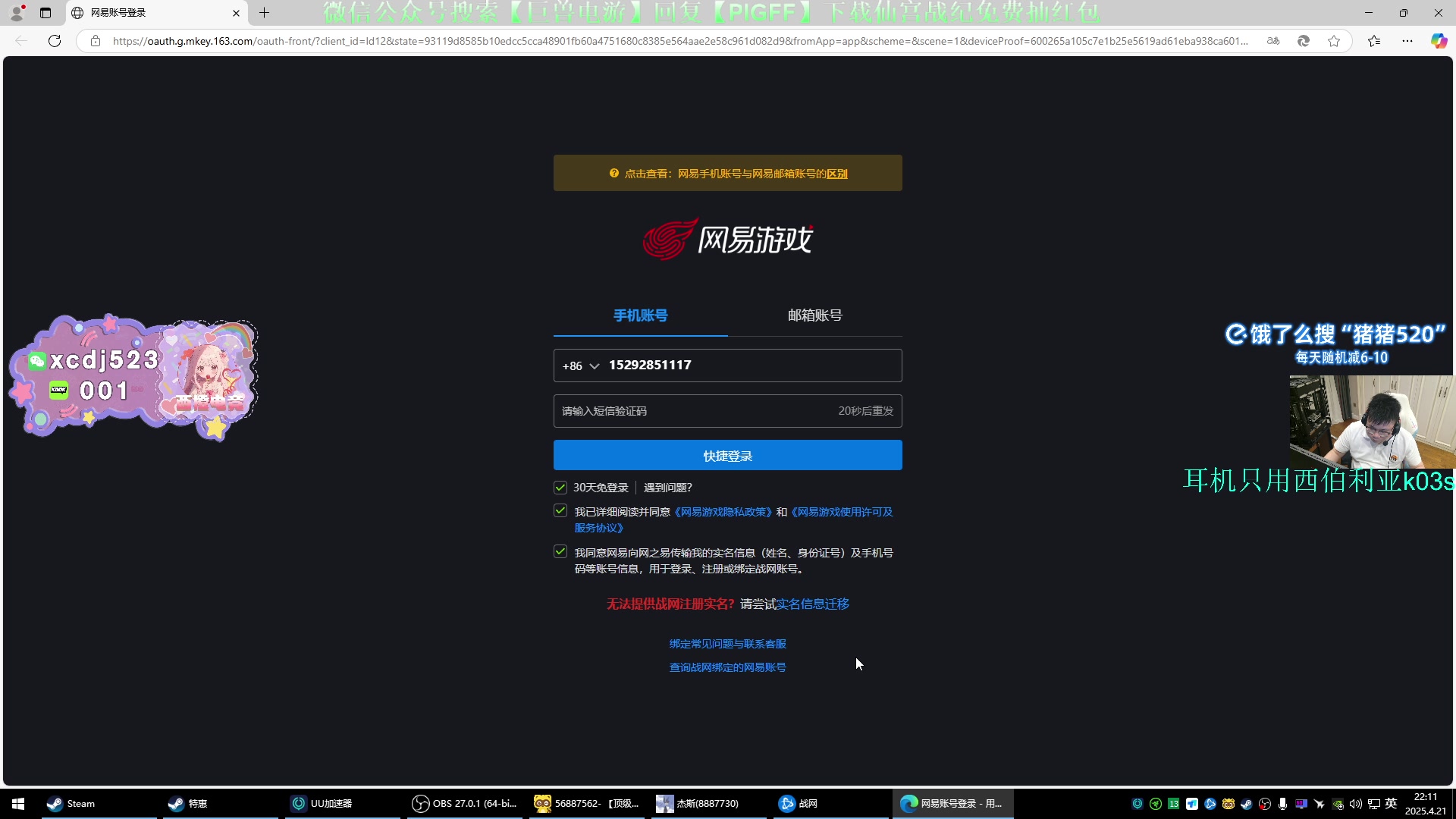Toggle real-name info transfer consent checkbox
This screenshot has width=1456, height=819.
click(x=560, y=552)
